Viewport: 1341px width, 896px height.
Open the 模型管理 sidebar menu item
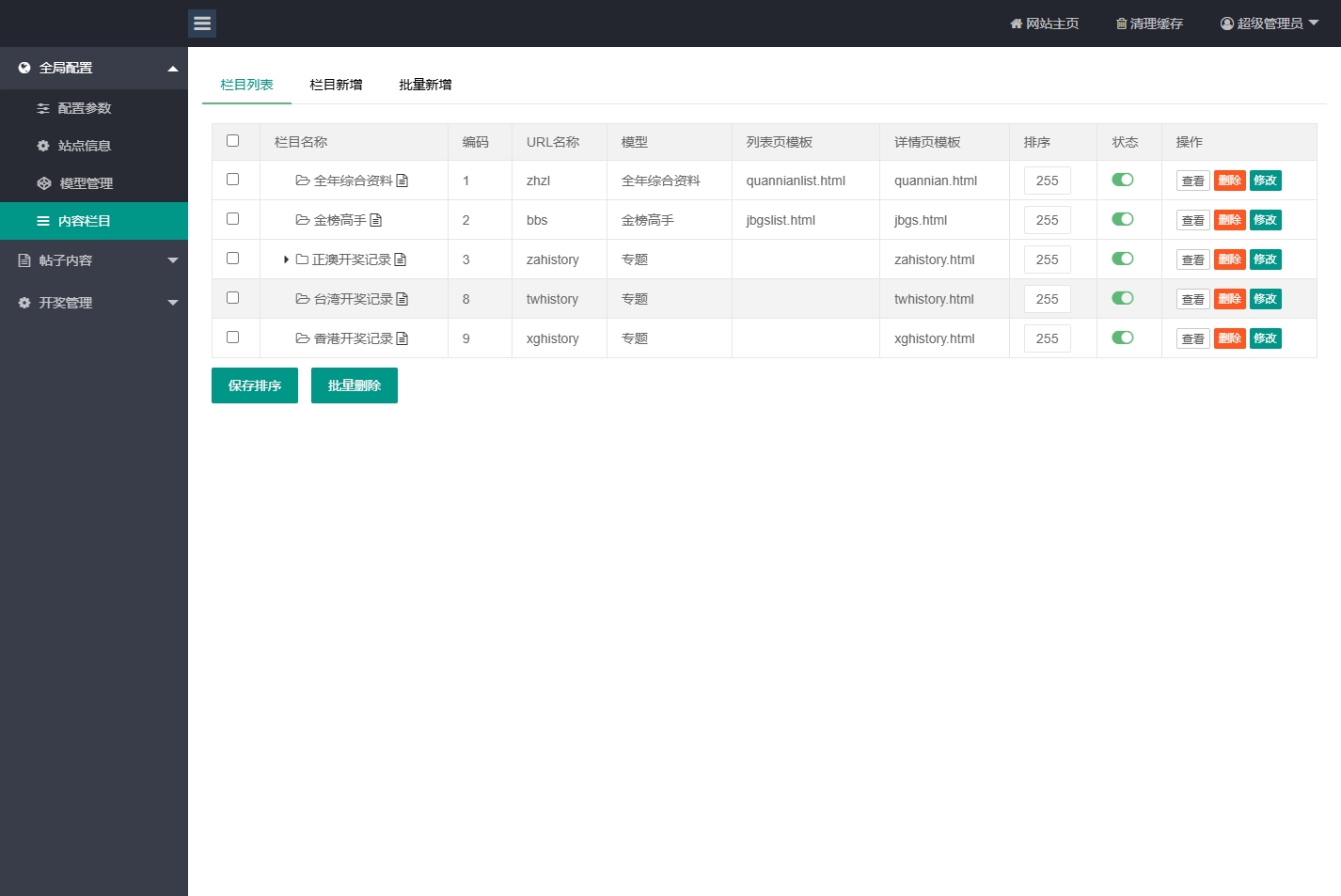94,183
